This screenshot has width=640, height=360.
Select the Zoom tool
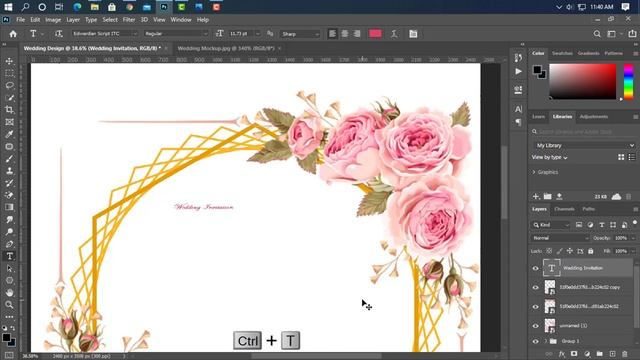(x=9, y=305)
